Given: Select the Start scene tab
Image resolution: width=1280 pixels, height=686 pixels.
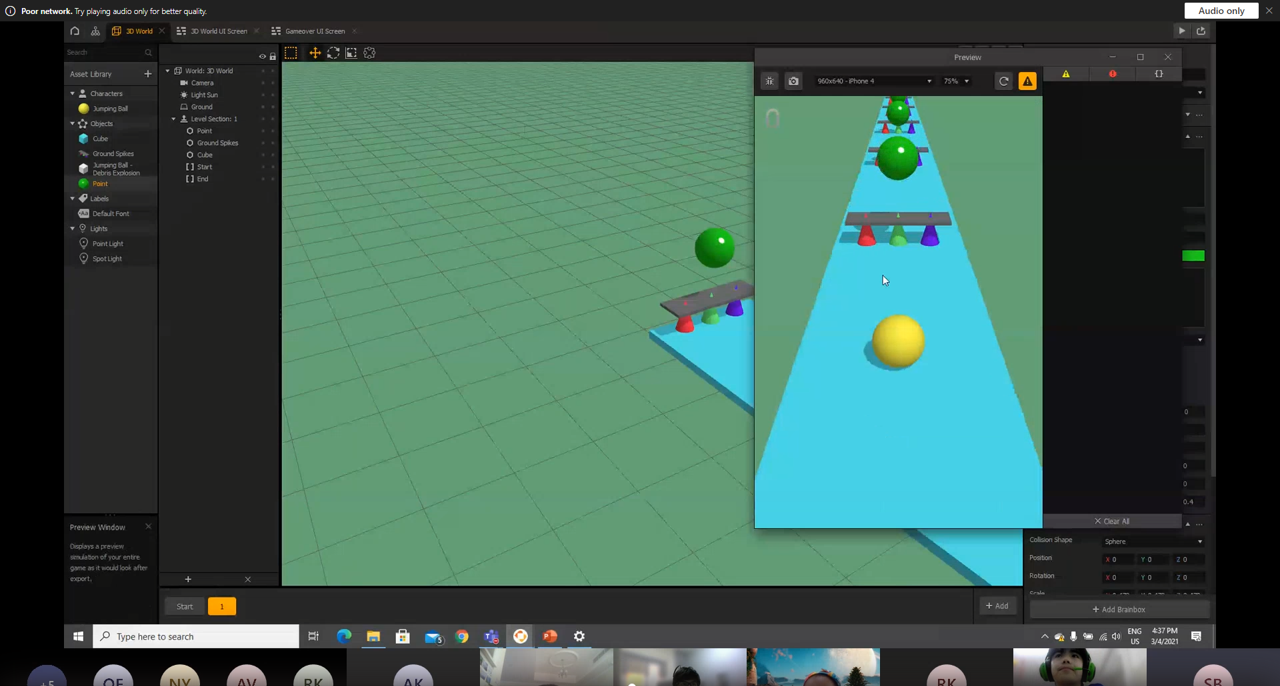Looking at the screenshot, I should click(x=185, y=606).
